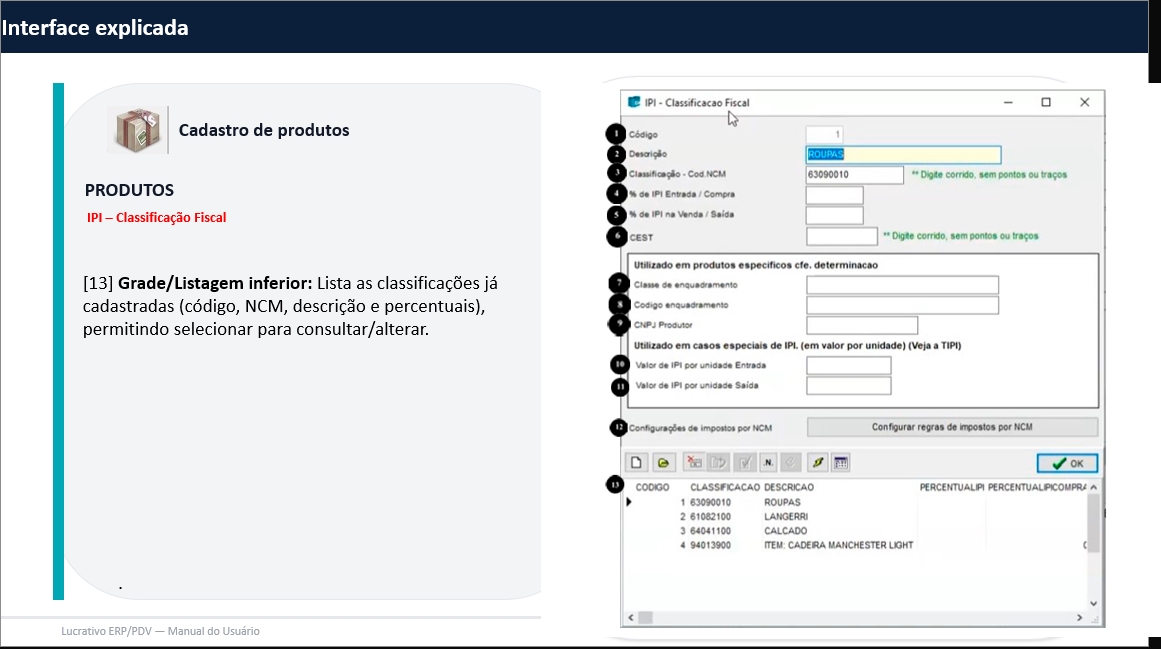
Task: Click 'Configurar regras de impostos por NCM' button
Action: pos(952,427)
